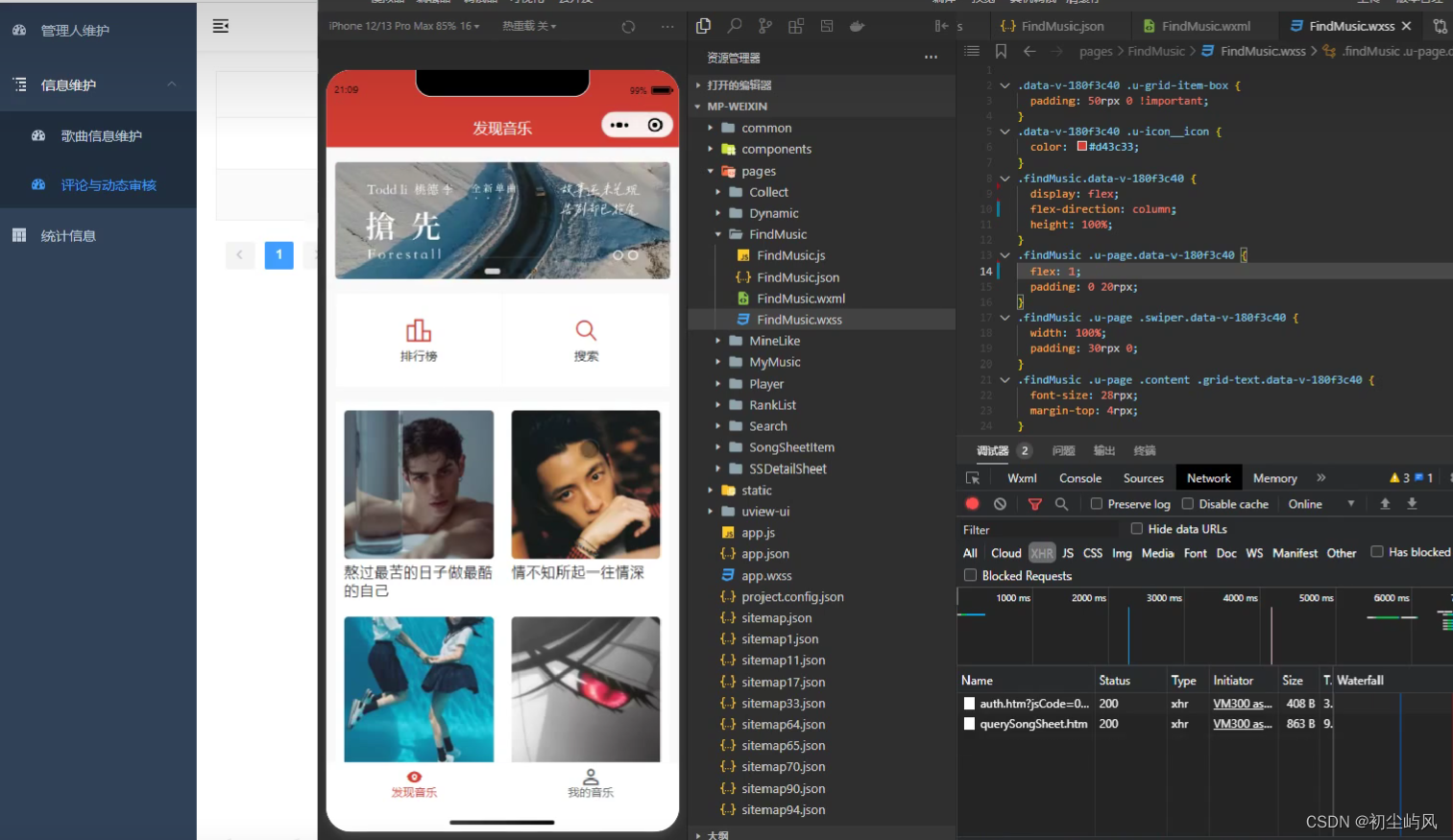1453x840 pixels.
Task: Click the element inspect picker in debugger
Action: 973,478
